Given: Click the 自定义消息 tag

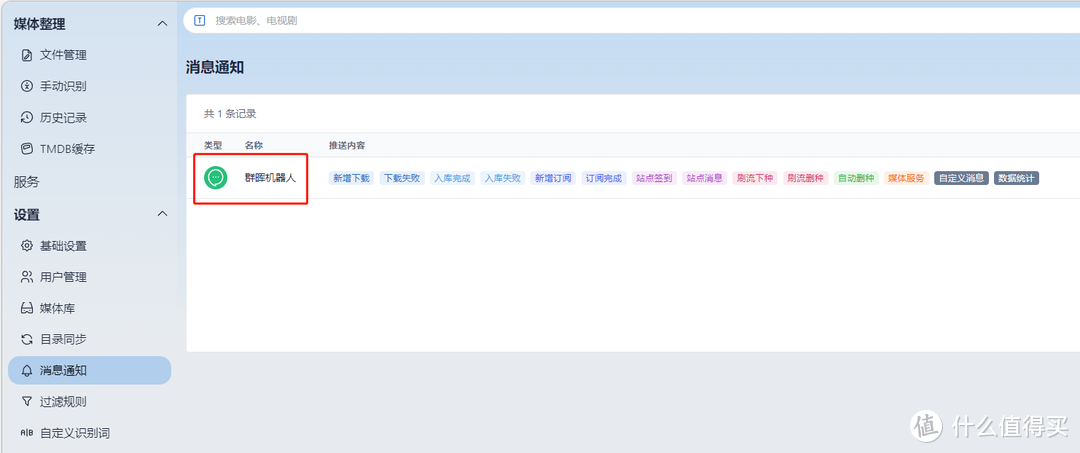Looking at the screenshot, I should point(962,178).
